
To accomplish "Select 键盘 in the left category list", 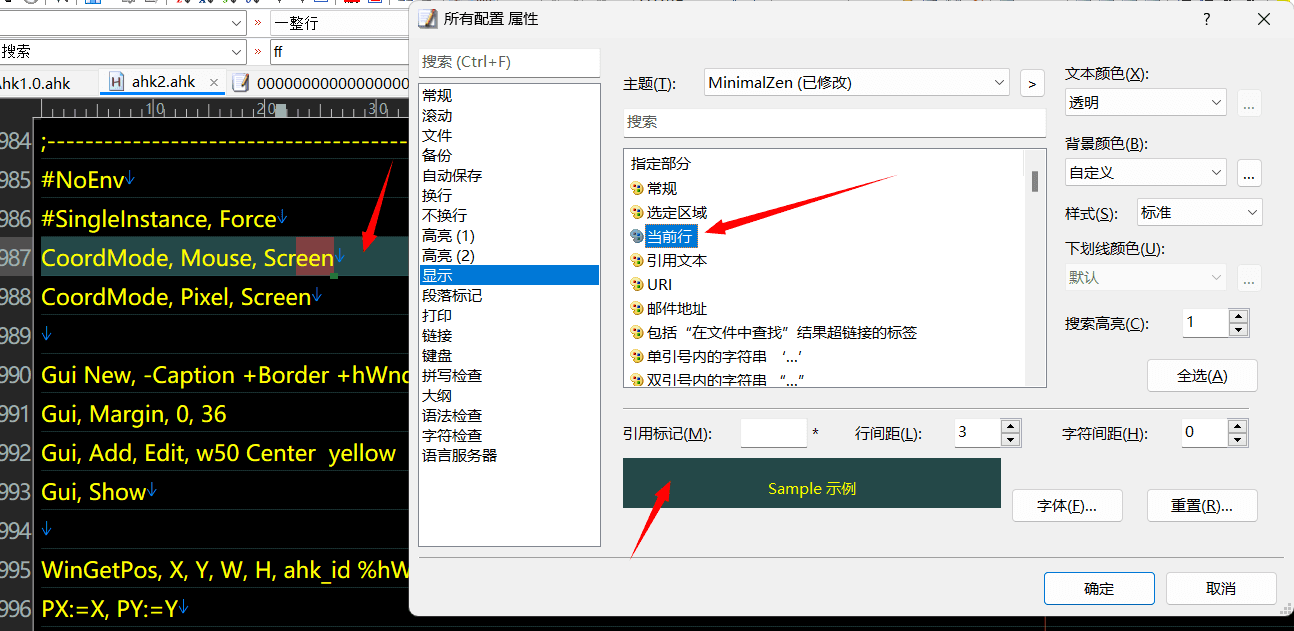I will (437, 355).
